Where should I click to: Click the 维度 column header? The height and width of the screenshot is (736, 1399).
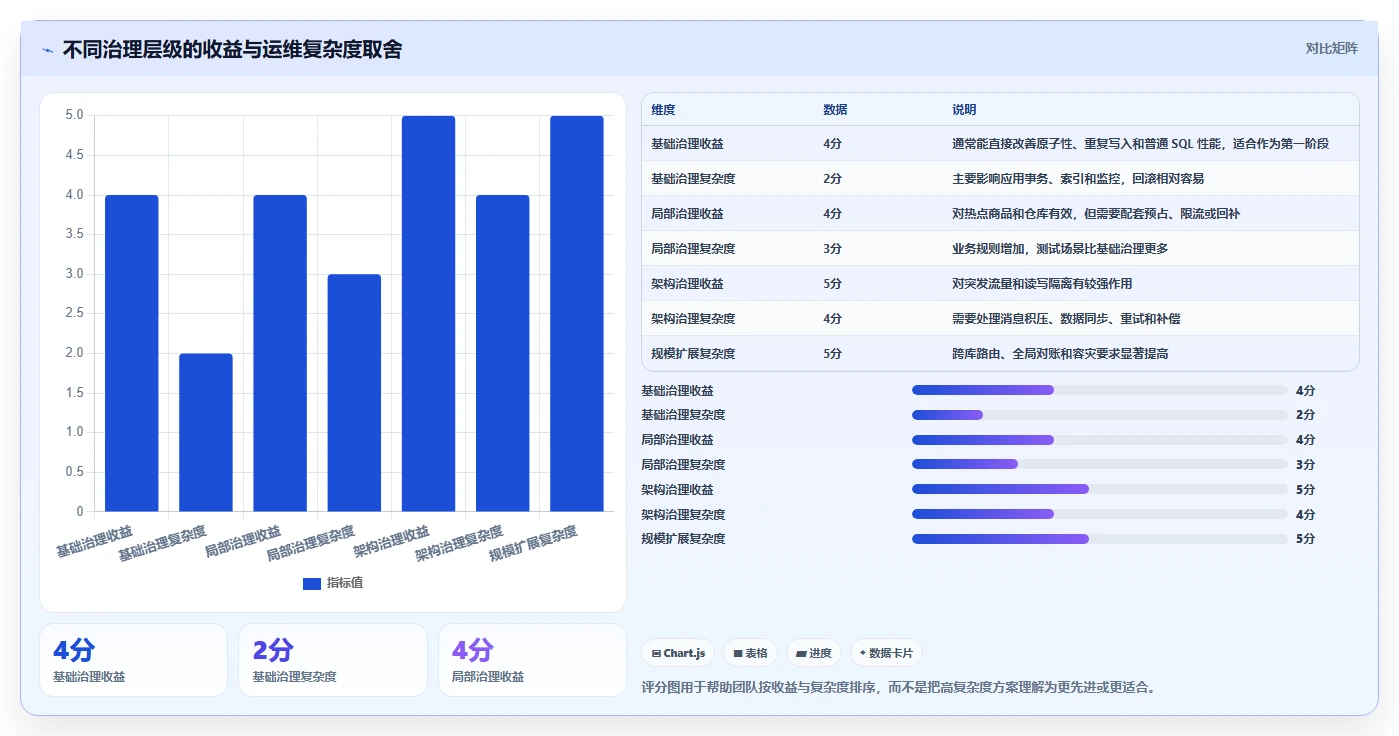point(663,110)
